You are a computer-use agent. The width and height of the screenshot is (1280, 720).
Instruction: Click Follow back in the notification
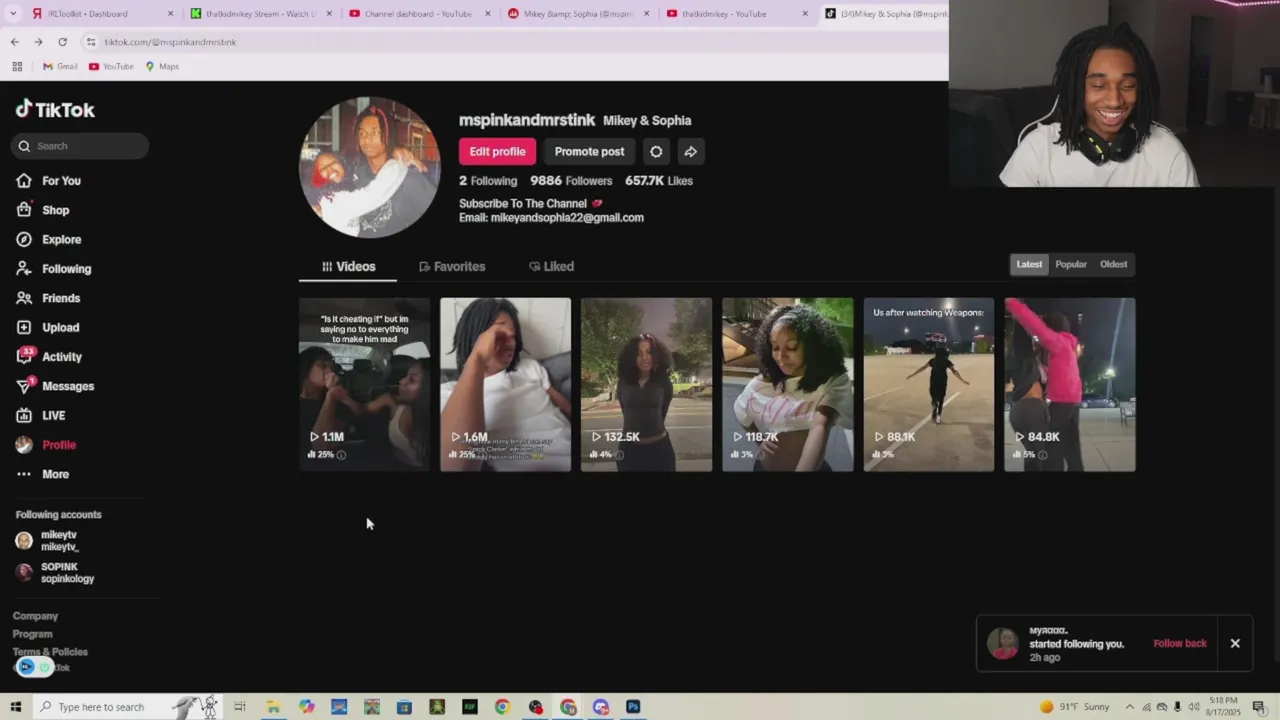(x=1180, y=643)
